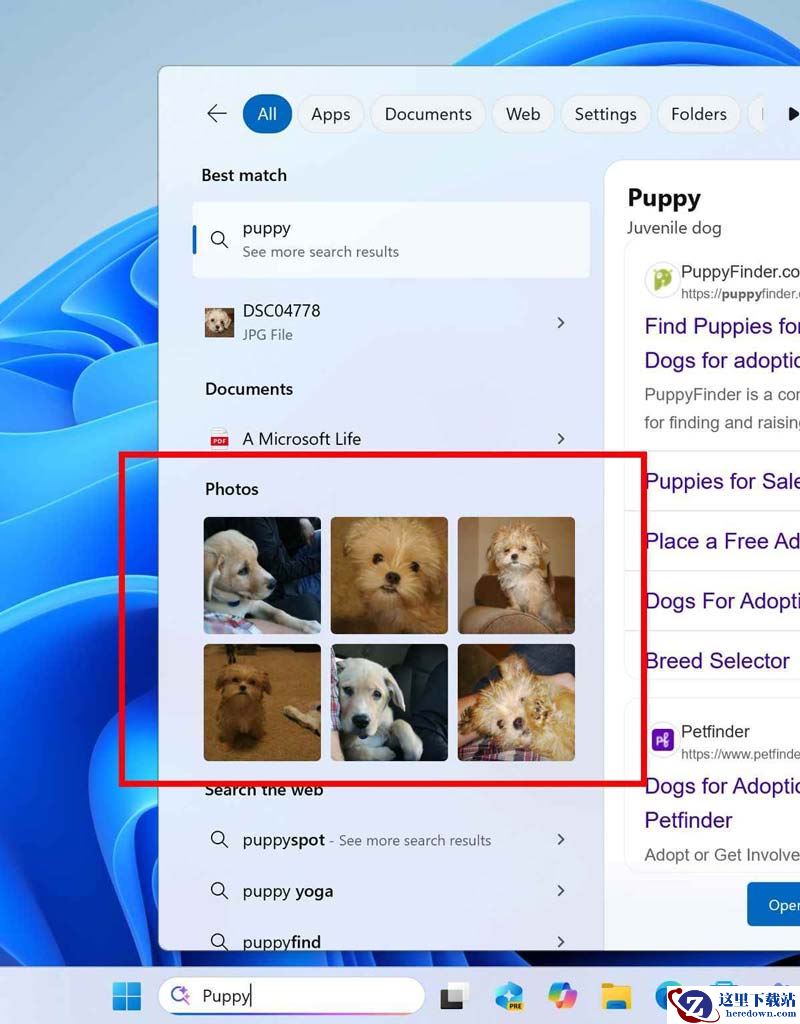Click the PuppyFinder site logo icon

point(662,280)
